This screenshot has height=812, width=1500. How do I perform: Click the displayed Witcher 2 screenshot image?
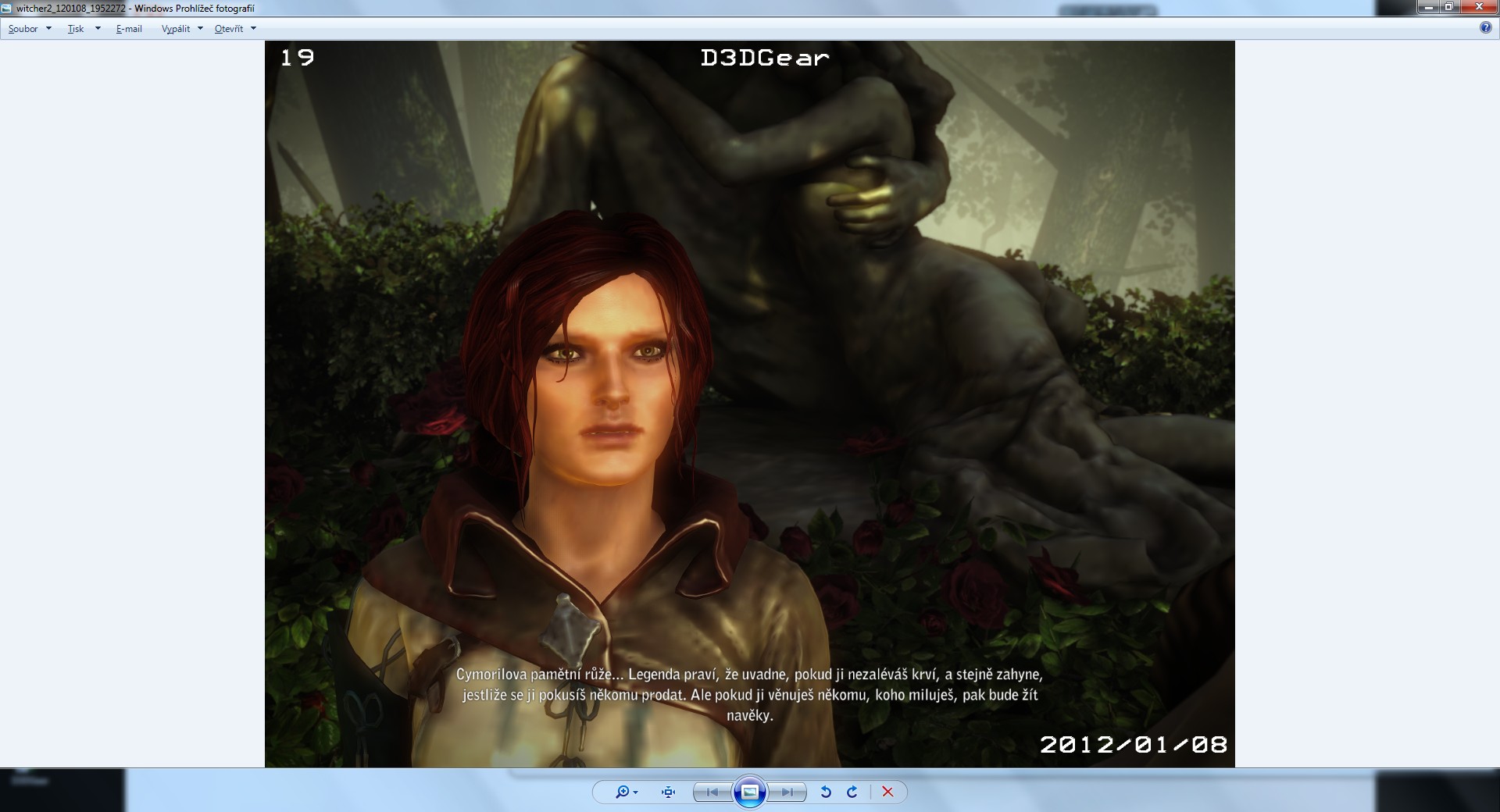point(750,404)
